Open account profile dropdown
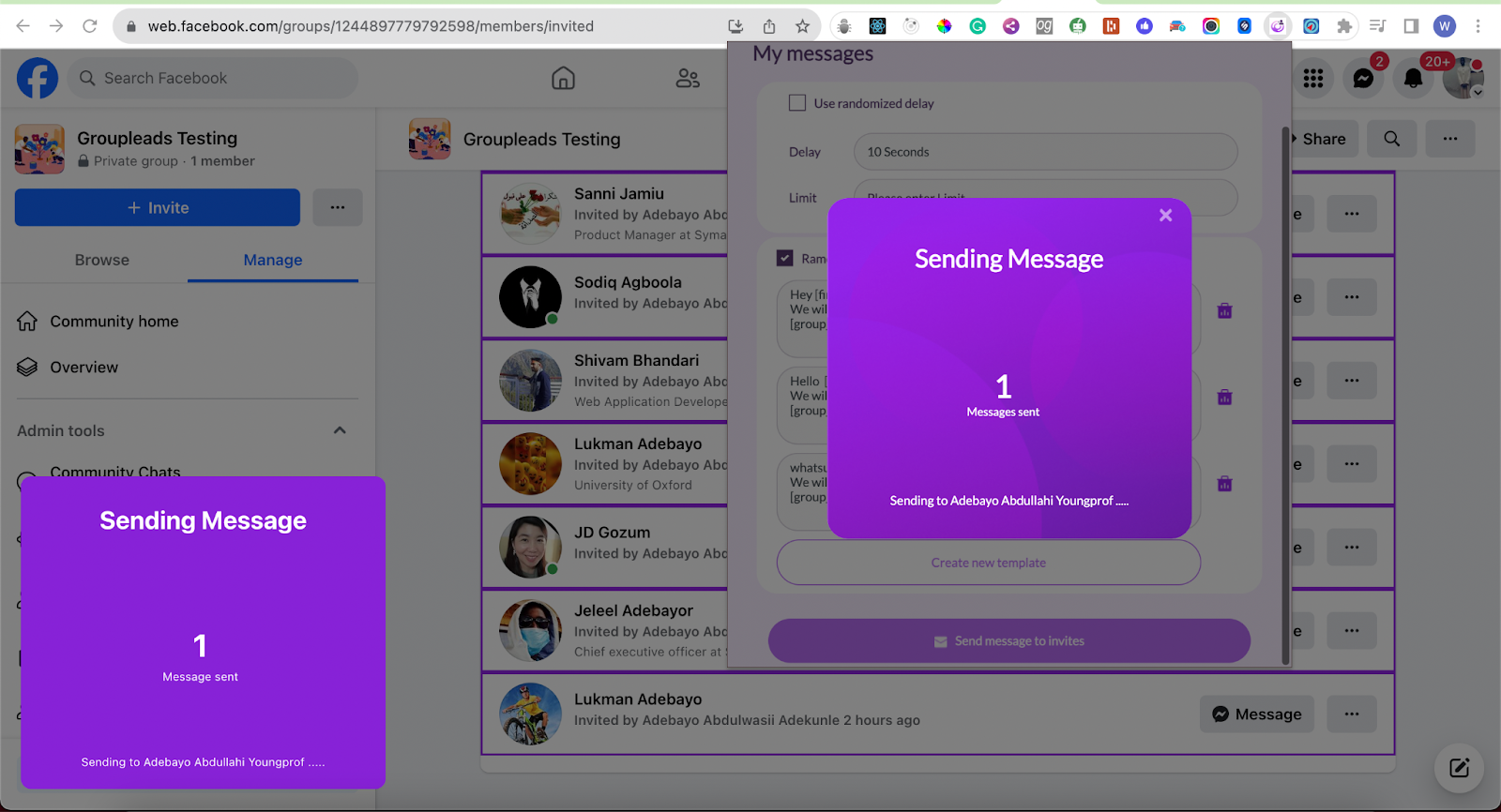This screenshot has height=812, width=1501. click(x=1463, y=79)
